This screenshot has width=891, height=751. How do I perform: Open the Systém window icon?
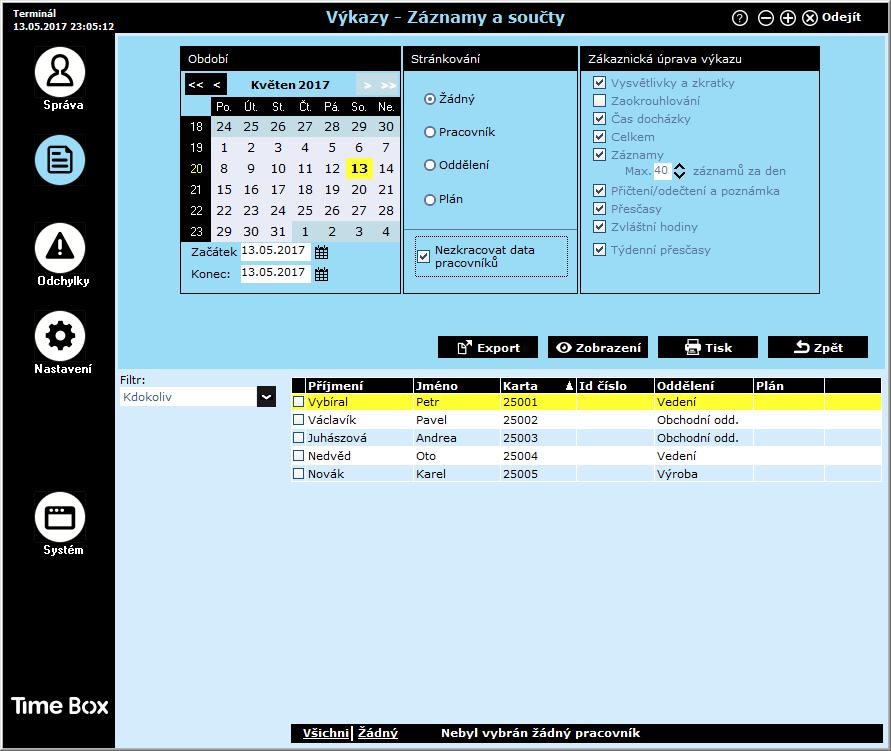[x=60, y=518]
